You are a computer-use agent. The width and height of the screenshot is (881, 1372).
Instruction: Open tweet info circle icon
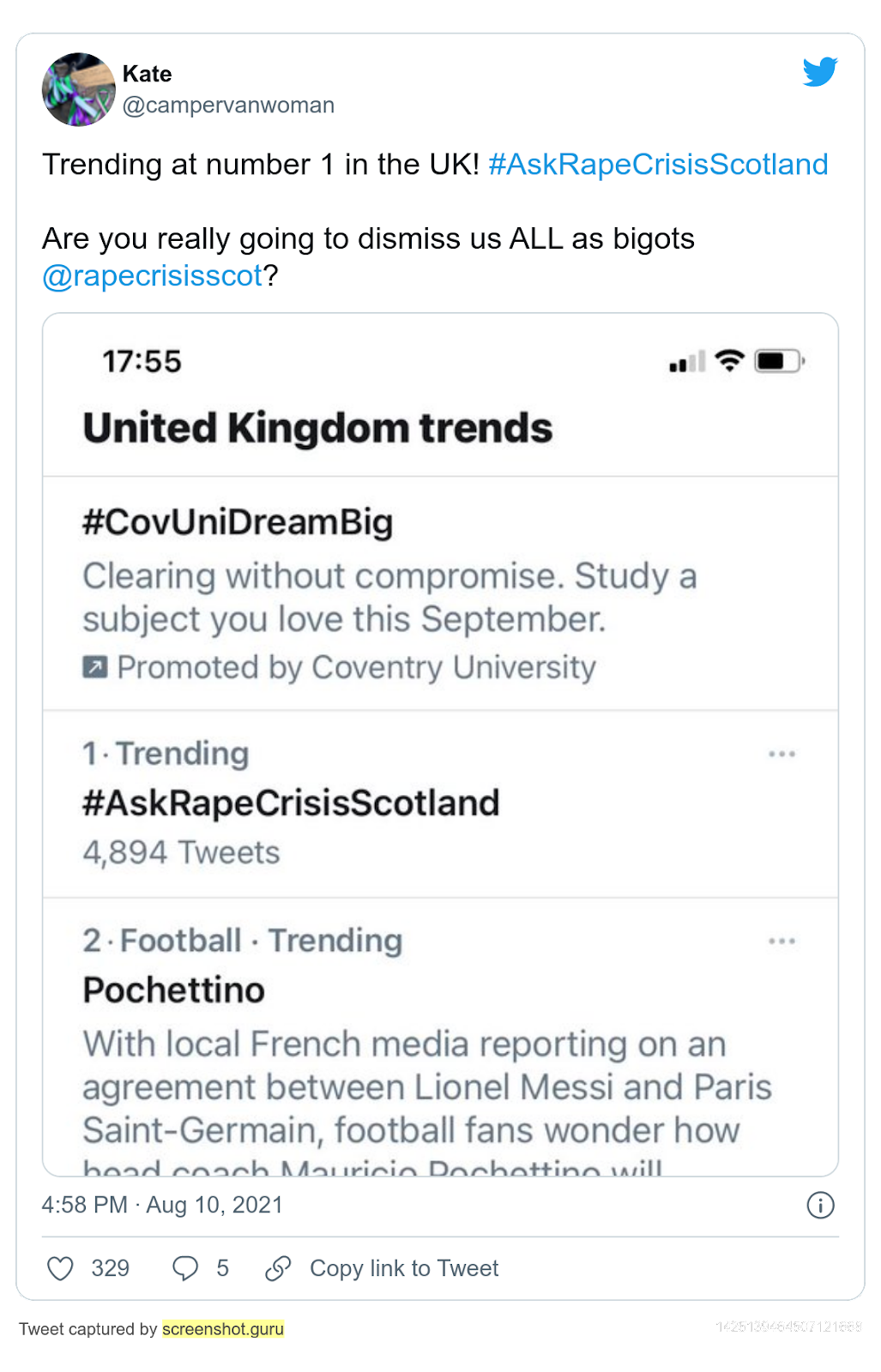820,1206
